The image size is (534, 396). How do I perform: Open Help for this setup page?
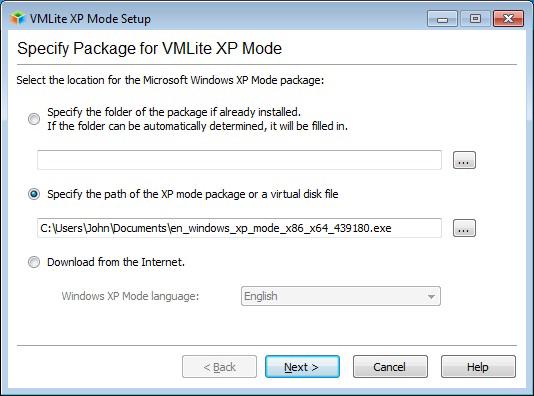[478, 367]
